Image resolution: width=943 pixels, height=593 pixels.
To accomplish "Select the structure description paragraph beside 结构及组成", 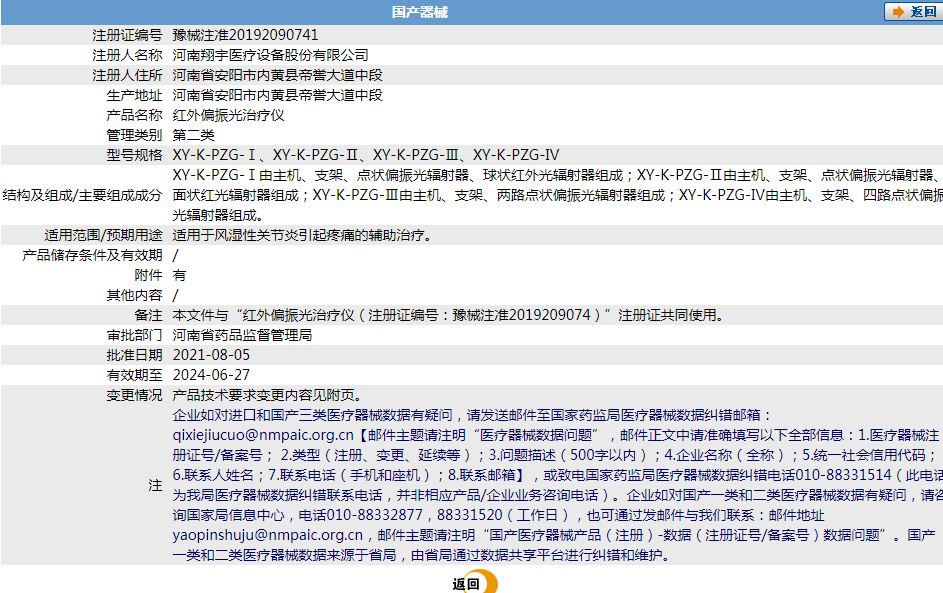I will [x=558, y=195].
